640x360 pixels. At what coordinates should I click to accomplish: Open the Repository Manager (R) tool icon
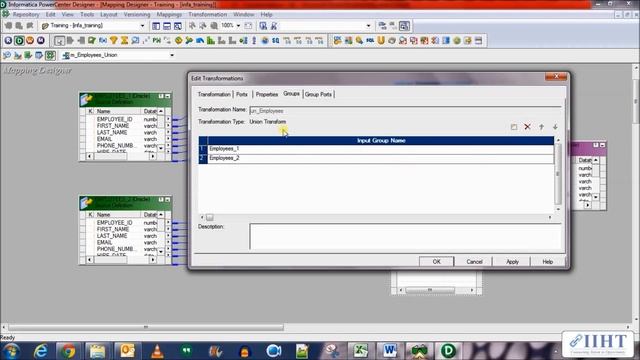(8, 40)
